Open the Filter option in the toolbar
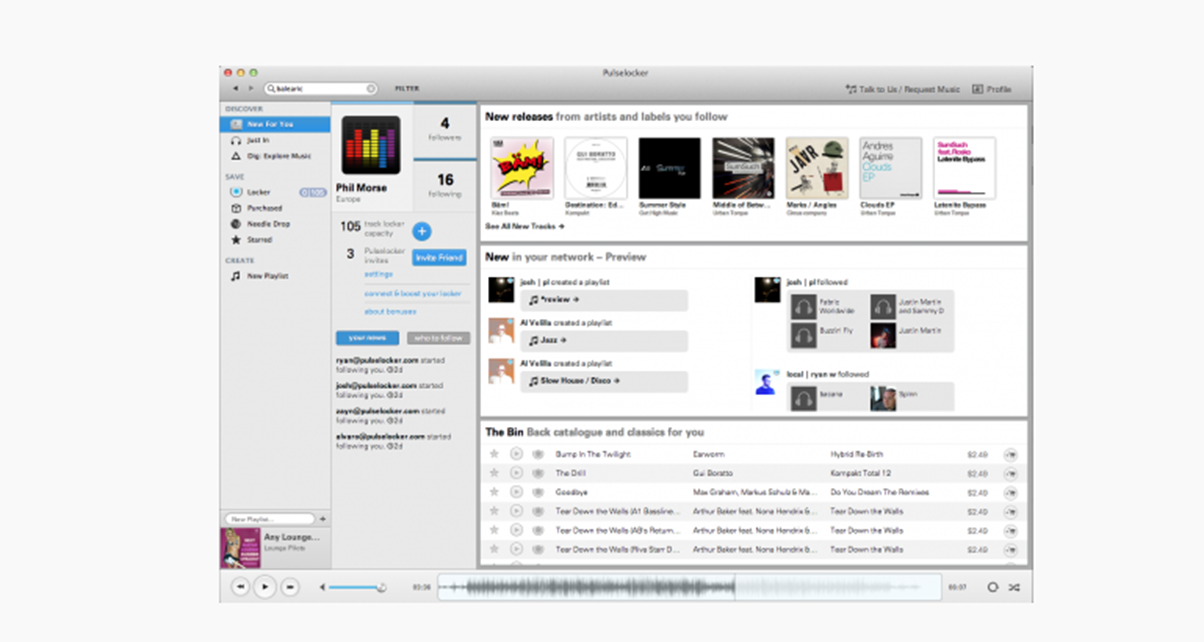 pyautogui.click(x=406, y=89)
